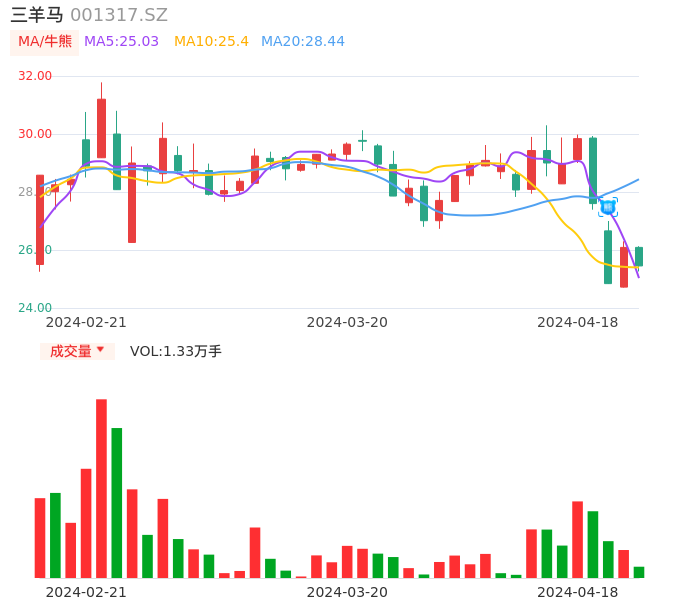
Task: Click the tallest red volume bar
Action: click(101, 488)
